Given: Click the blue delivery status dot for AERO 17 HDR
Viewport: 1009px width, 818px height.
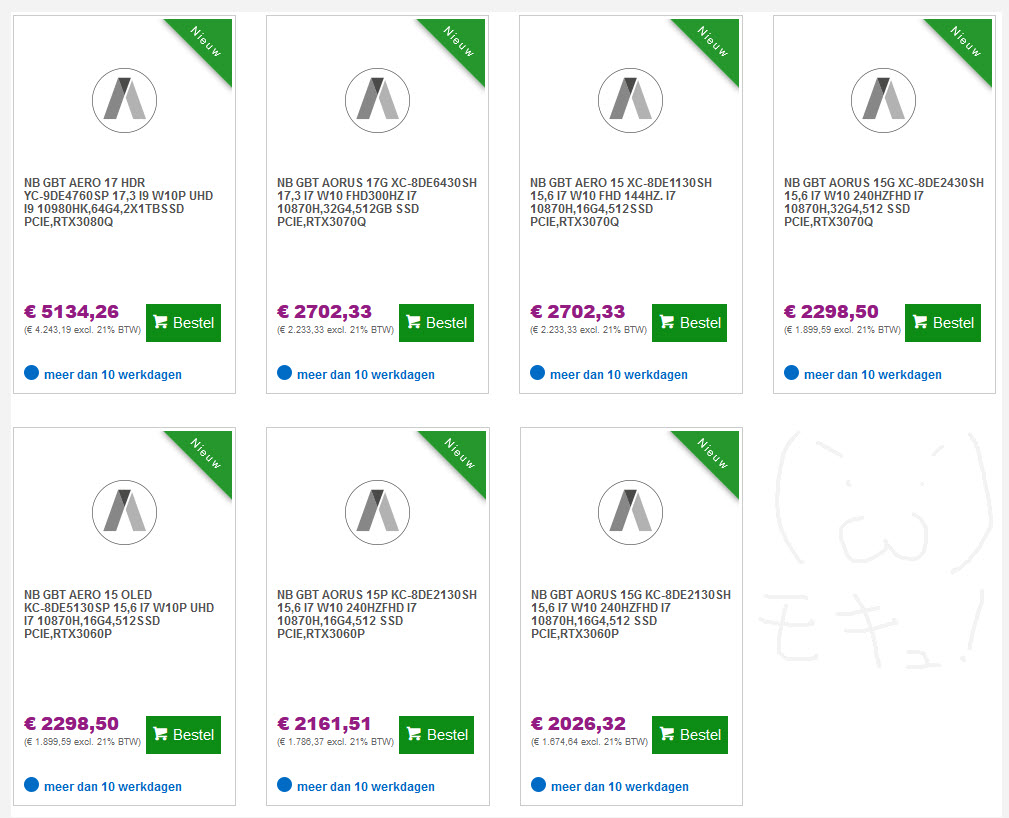Looking at the screenshot, I should click(x=32, y=373).
